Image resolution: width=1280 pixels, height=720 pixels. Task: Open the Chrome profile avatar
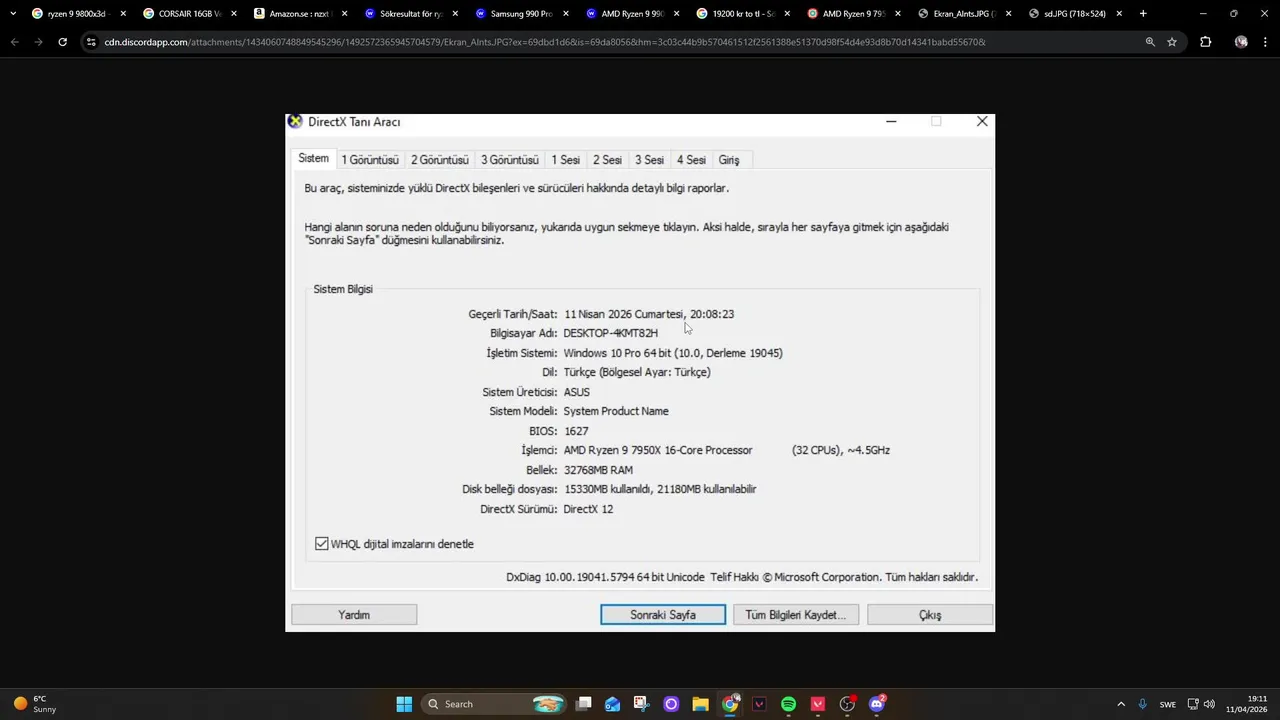pos(1241,42)
